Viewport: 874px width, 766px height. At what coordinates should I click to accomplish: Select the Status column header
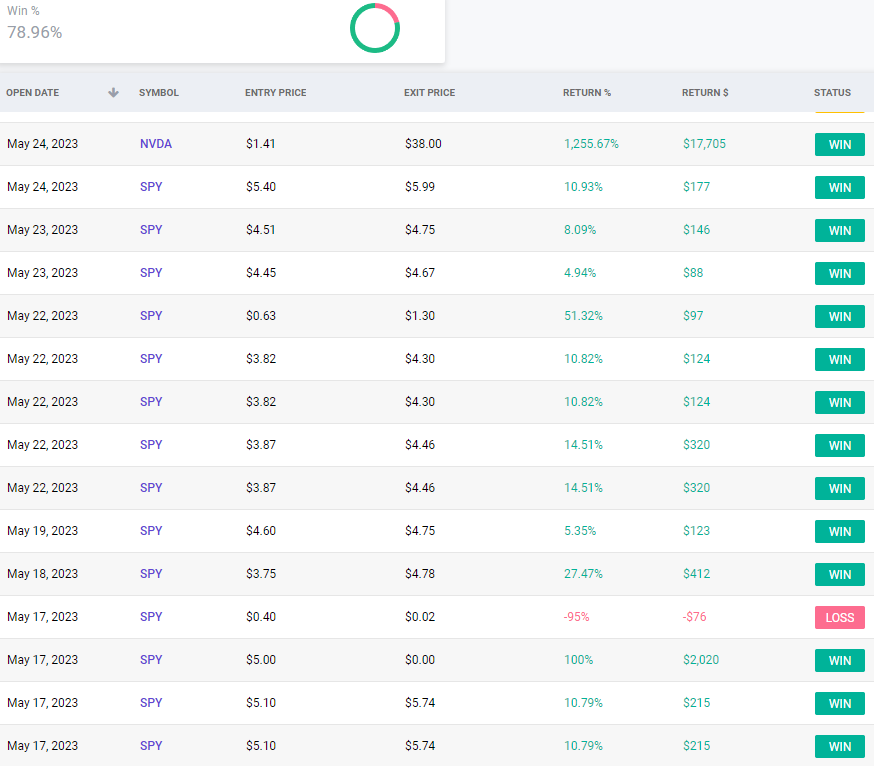[x=832, y=93]
